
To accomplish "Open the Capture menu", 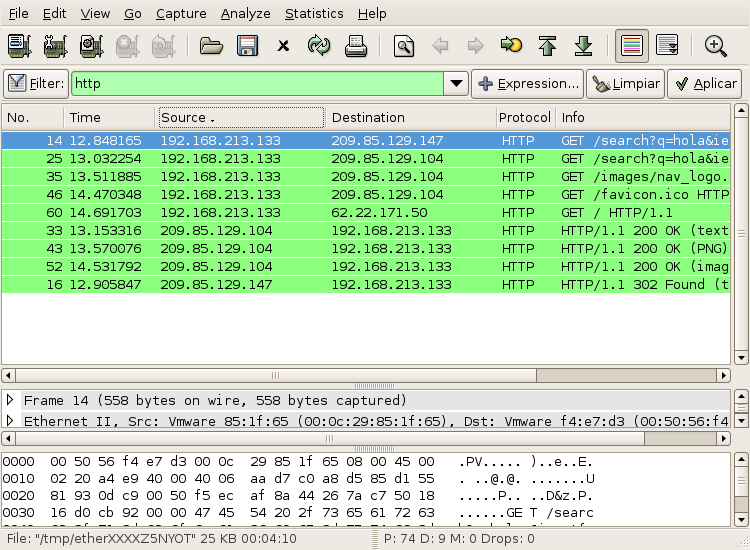I will coord(181,14).
